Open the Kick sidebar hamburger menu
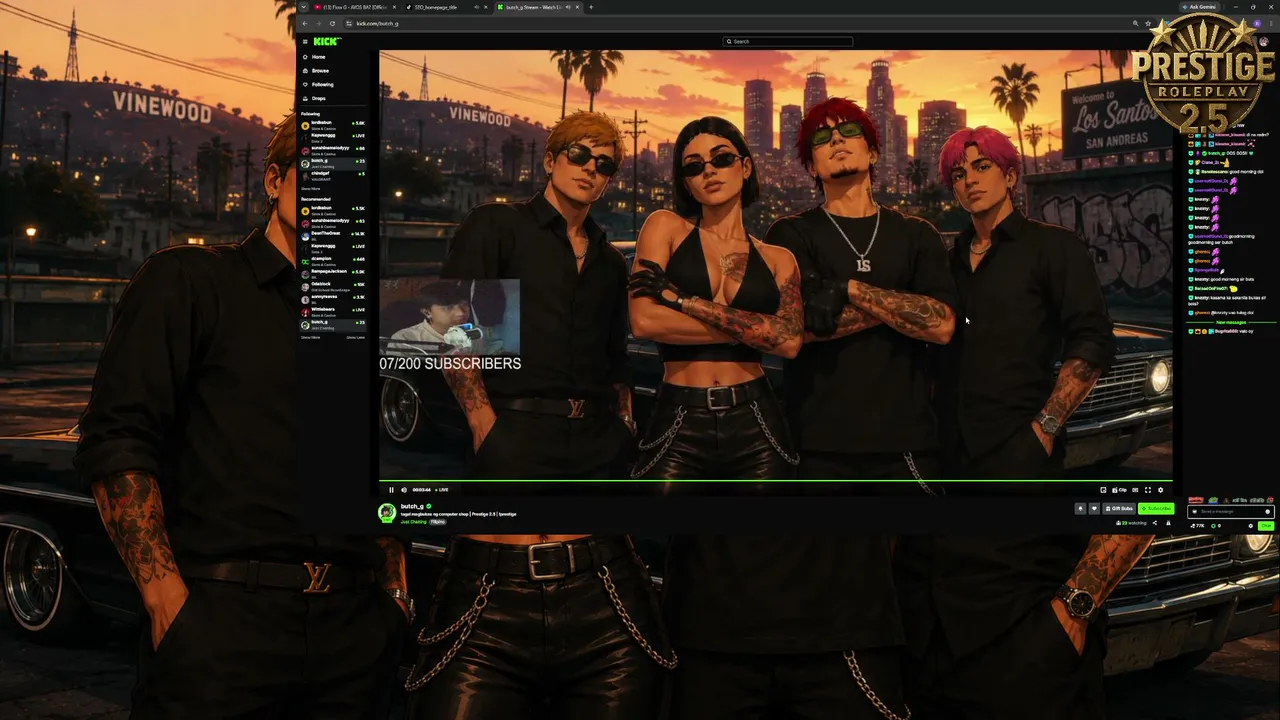 pyautogui.click(x=305, y=41)
